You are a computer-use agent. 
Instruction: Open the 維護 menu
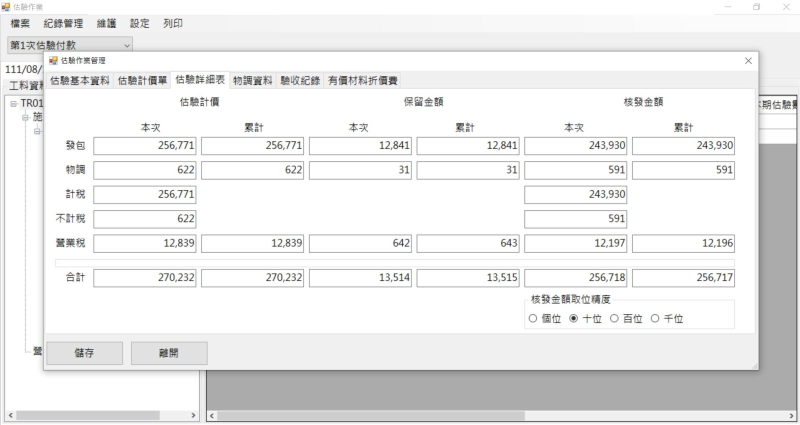[x=107, y=23]
